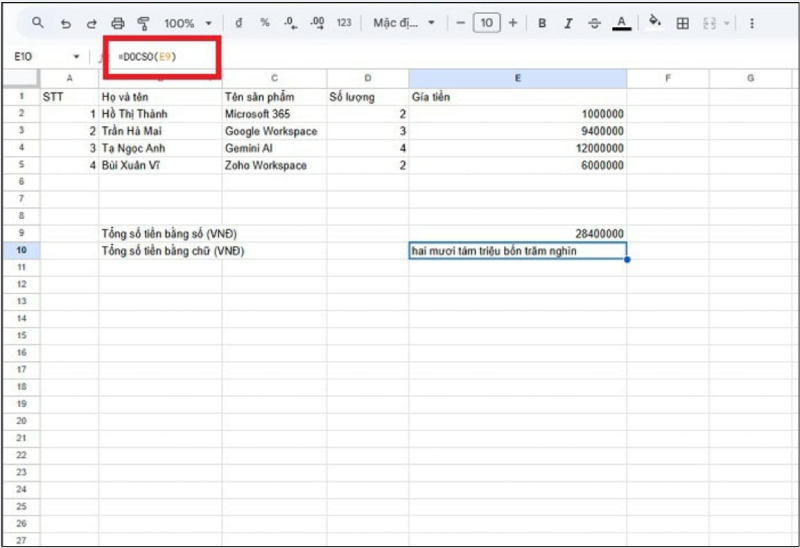The height and width of the screenshot is (548, 800).
Task: Select column G header
Action: [x=750, y=78]
